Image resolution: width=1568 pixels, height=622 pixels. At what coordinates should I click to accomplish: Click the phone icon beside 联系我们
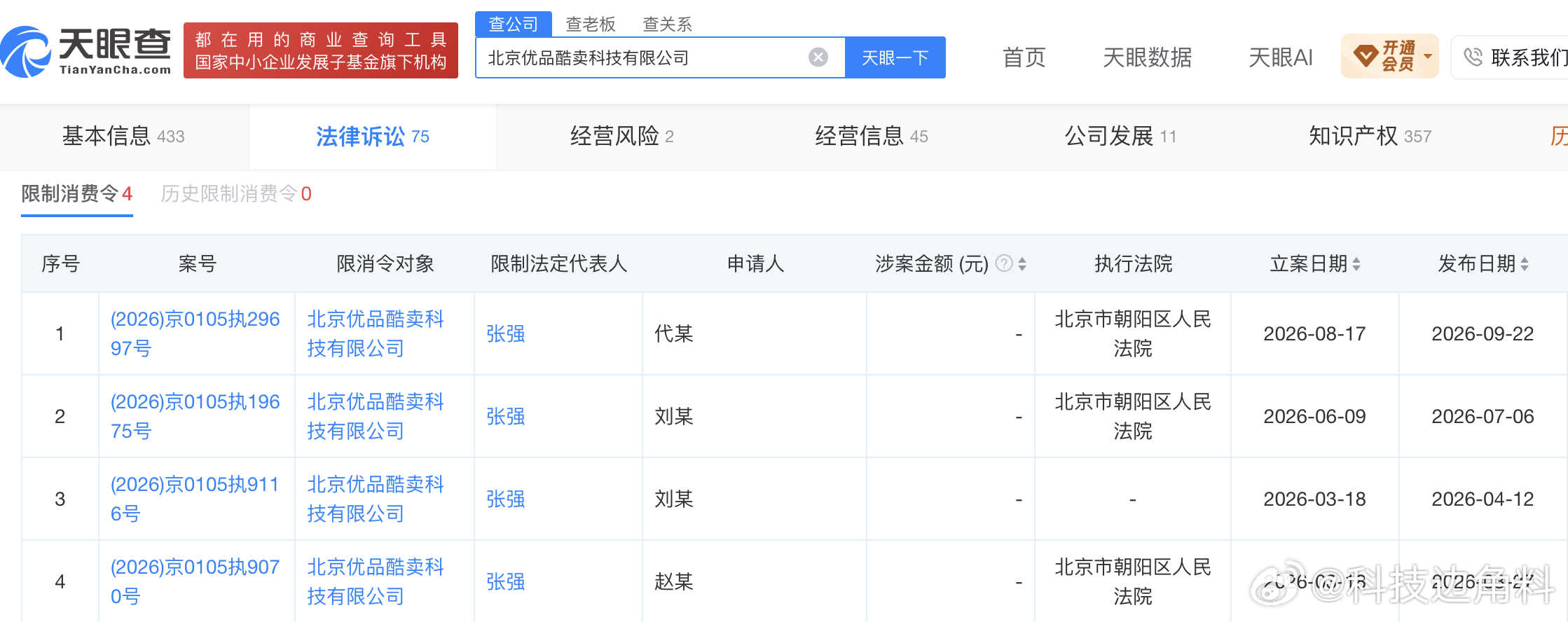point(1473,57)
